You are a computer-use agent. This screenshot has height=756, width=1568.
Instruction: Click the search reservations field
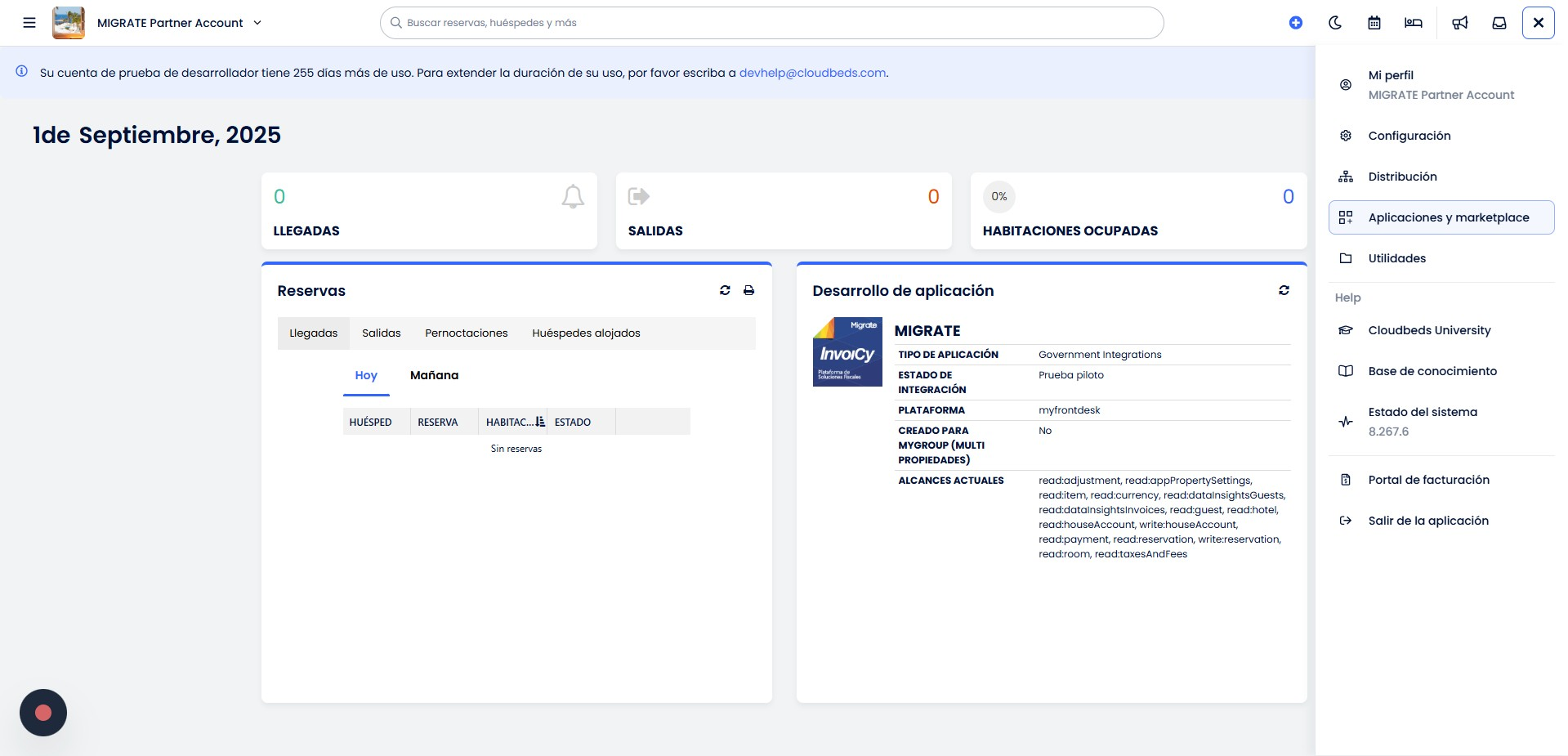[771, 23]
